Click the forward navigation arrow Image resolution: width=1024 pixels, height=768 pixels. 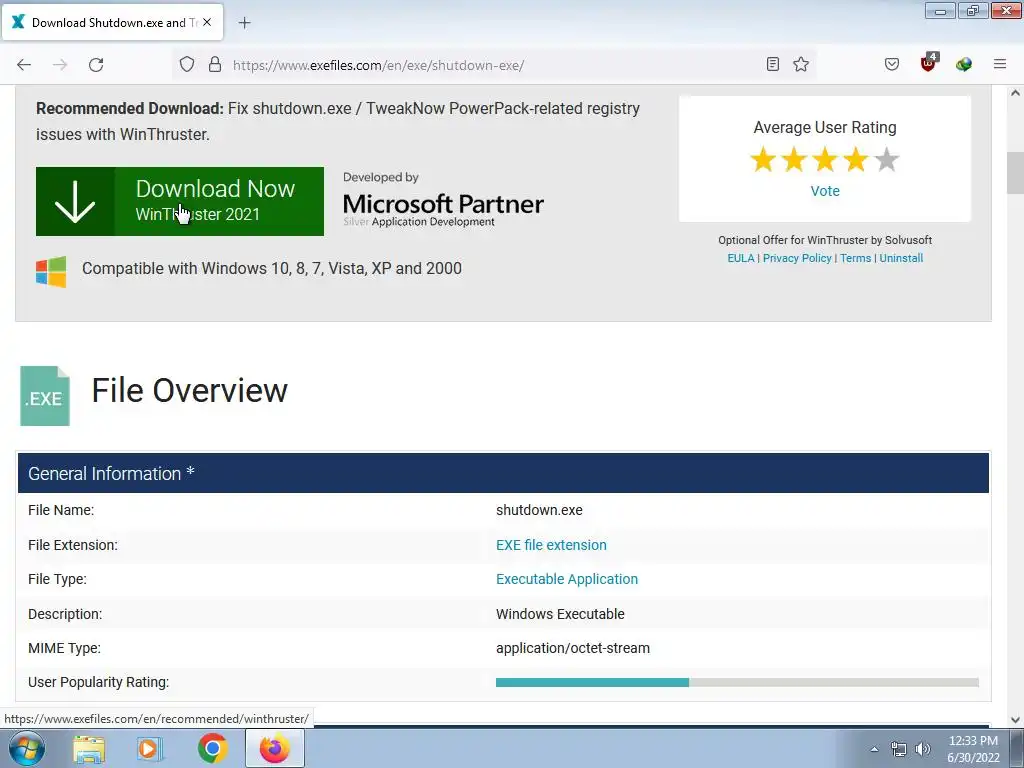60,65
